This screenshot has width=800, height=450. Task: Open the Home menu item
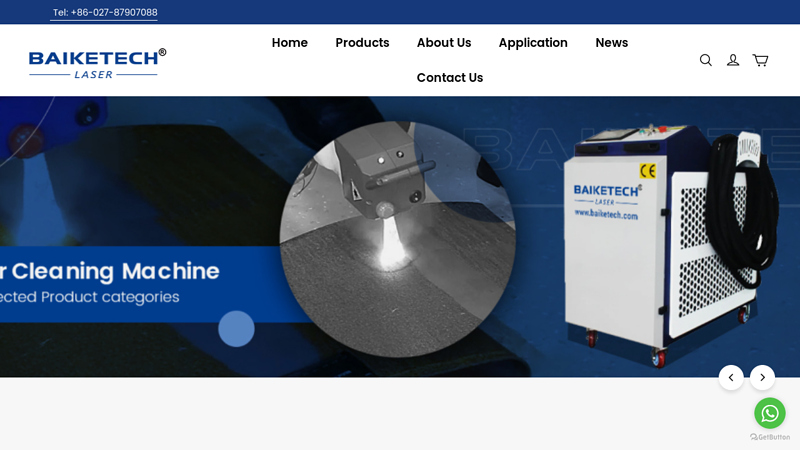[x=289, y=43]
